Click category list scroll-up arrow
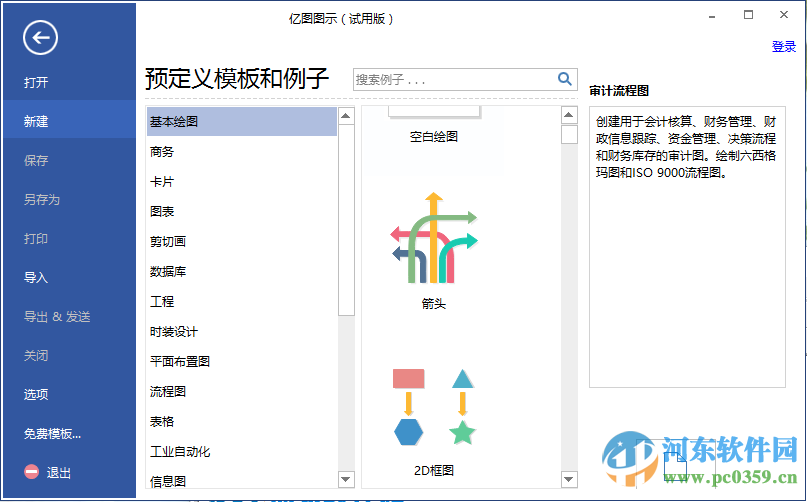This screenshot has height=502, width=807. (x=346, y=115)
